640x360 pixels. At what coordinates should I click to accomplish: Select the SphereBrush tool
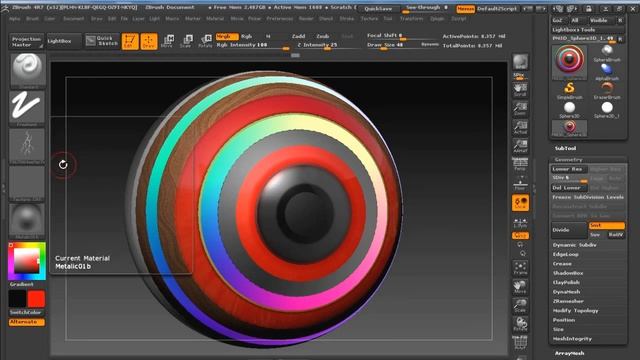pos(607,53)
